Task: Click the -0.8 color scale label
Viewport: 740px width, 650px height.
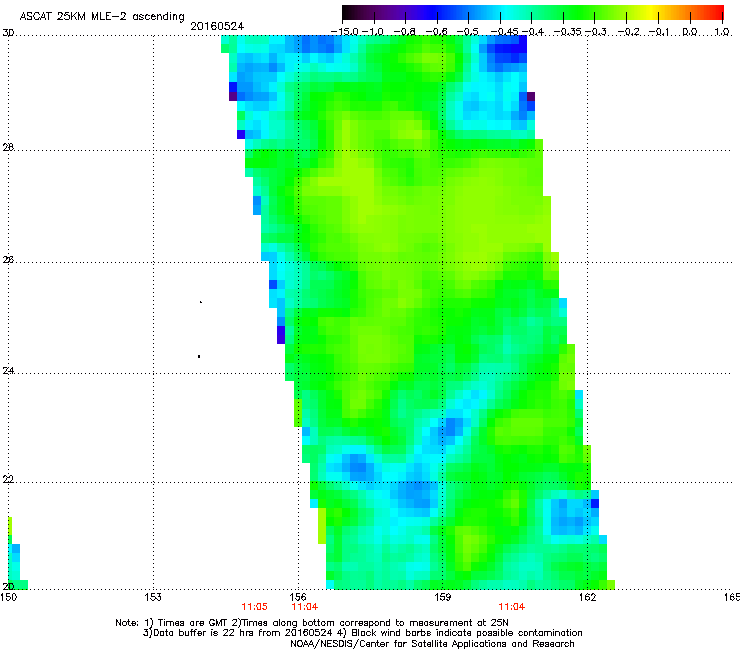Action: coord(404,32)
